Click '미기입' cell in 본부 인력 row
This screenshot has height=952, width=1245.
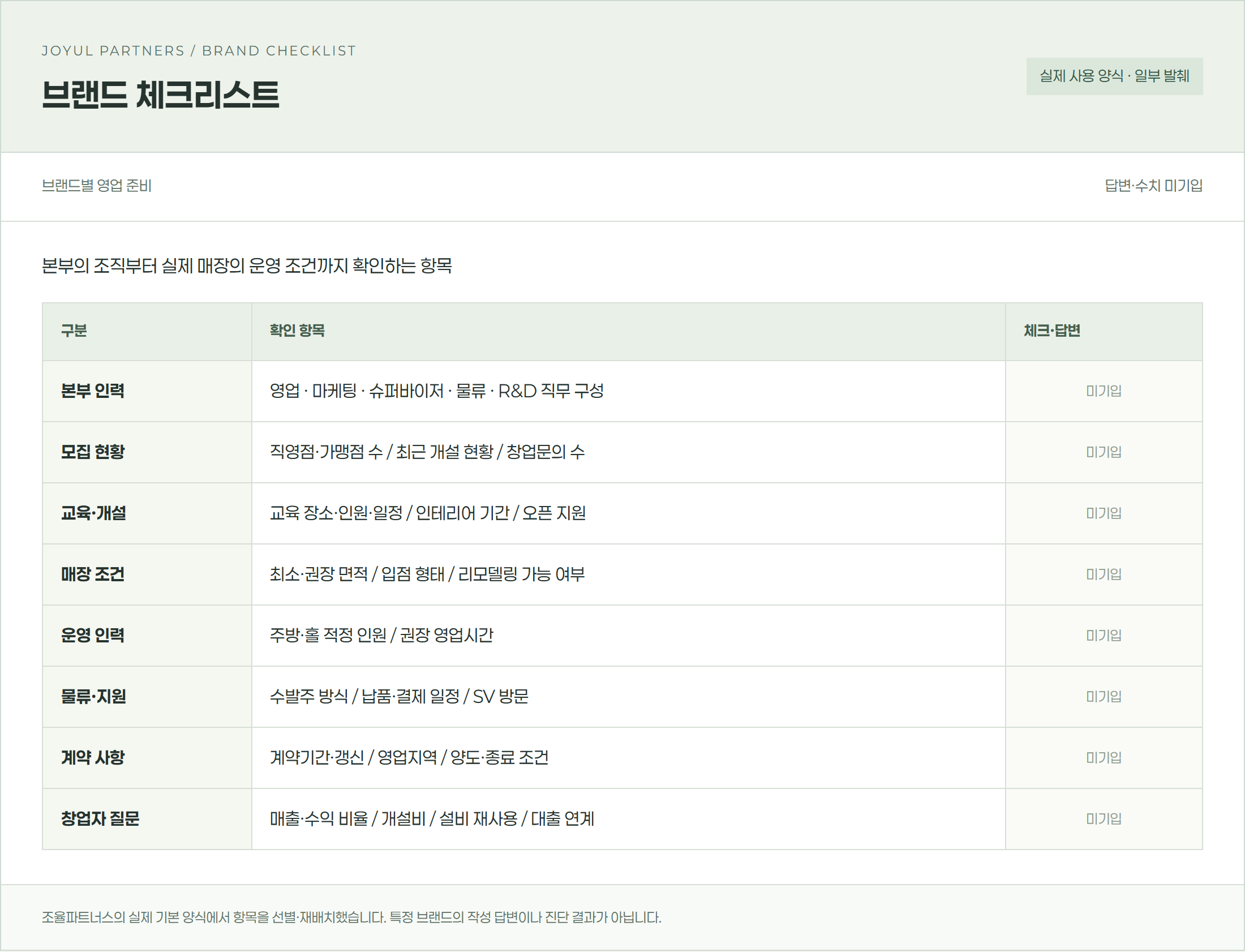(x=1104, y=391)
